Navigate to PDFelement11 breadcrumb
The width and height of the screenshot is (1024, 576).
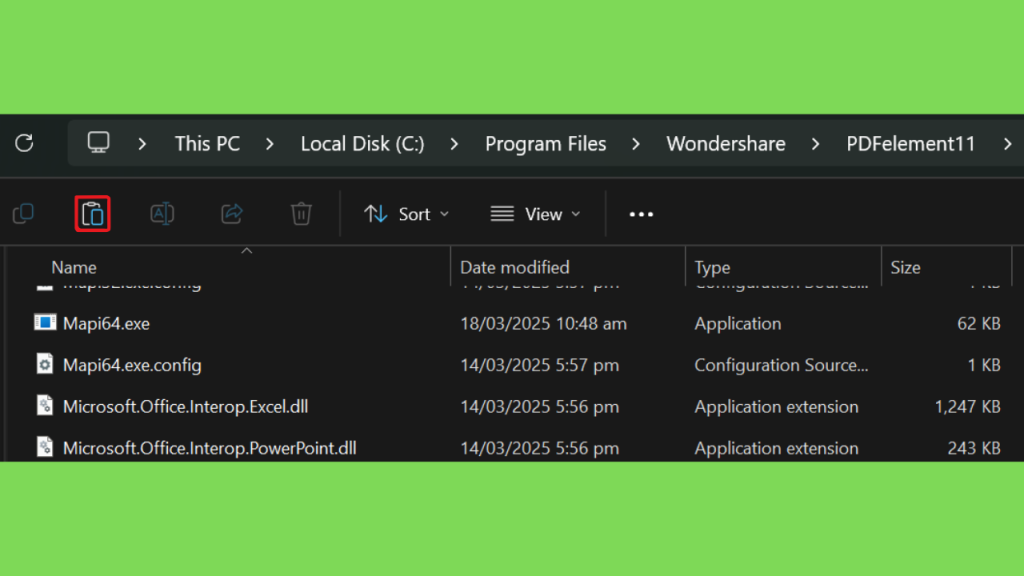(x=910, y=144)
